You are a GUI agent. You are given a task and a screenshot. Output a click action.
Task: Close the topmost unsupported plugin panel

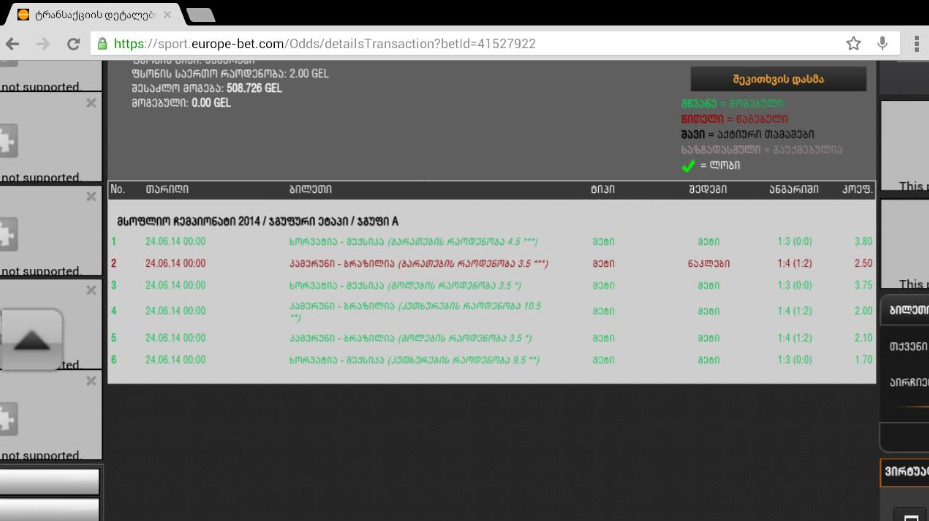pos(91,103)
